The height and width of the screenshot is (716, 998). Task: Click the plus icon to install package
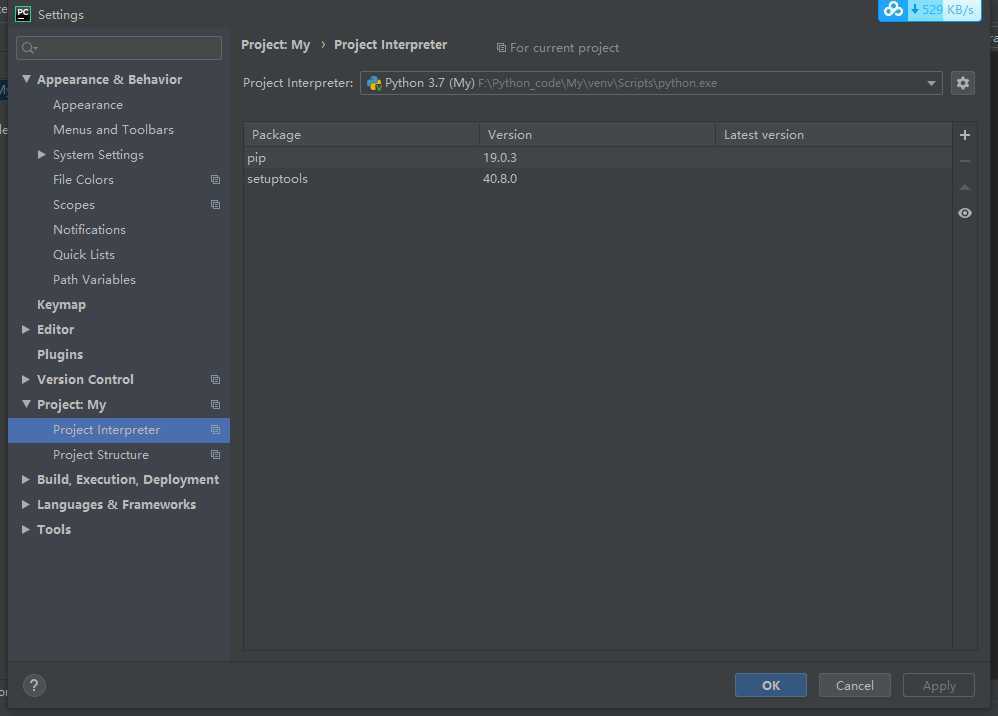965,135
